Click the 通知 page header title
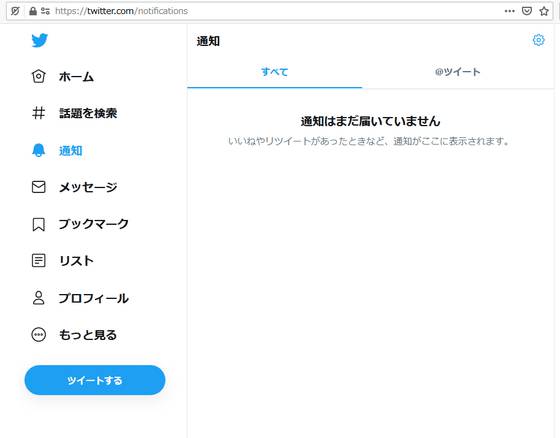The height and width of the screenshot is (438, 560). tap(208, 41)
